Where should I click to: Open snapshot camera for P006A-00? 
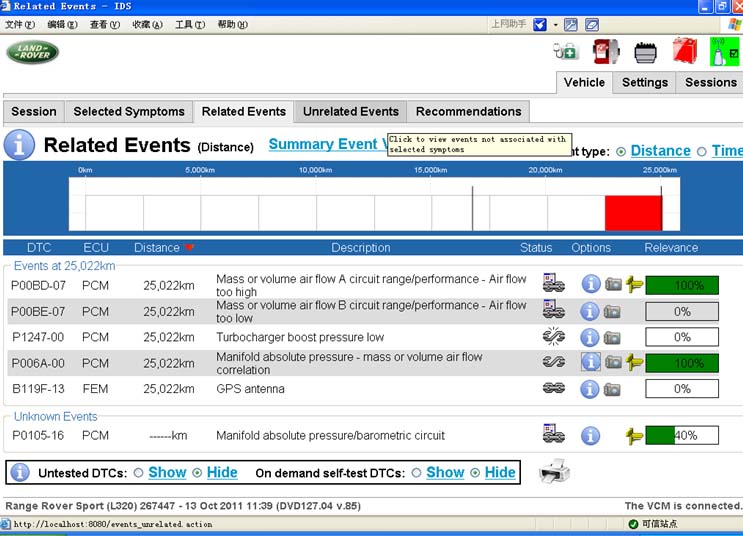[613, 363]
